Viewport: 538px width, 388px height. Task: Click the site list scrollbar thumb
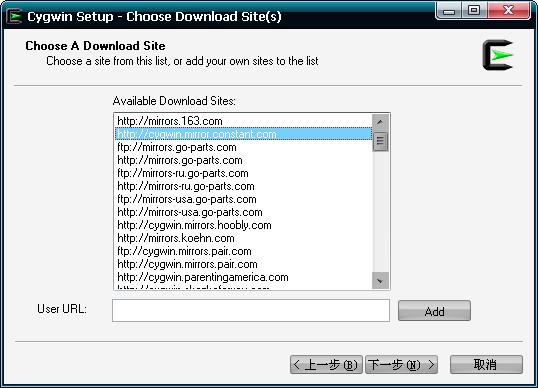(380, 141)
